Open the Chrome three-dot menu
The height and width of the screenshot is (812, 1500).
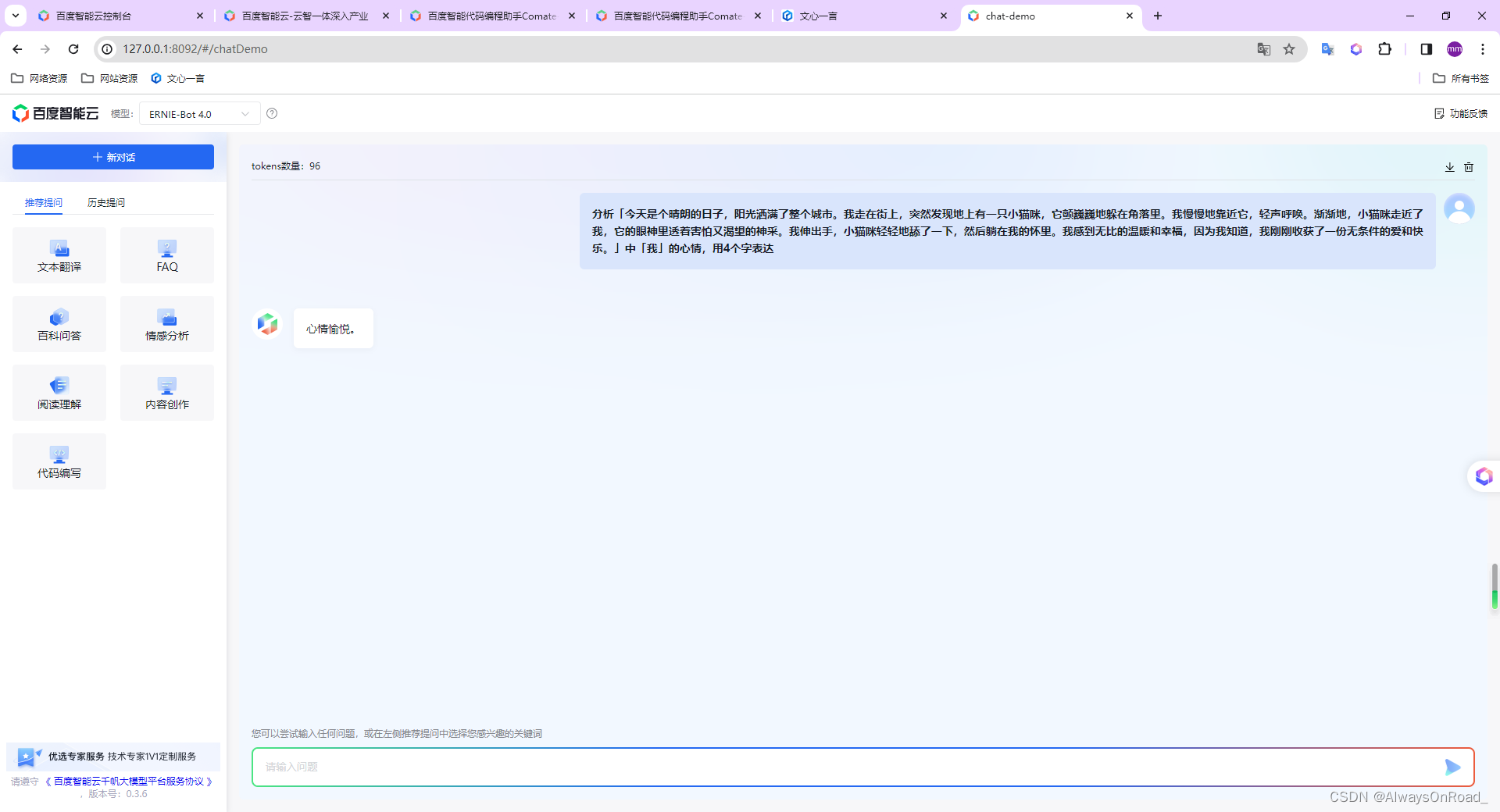pyautogui.click(x=1483, y=49)
